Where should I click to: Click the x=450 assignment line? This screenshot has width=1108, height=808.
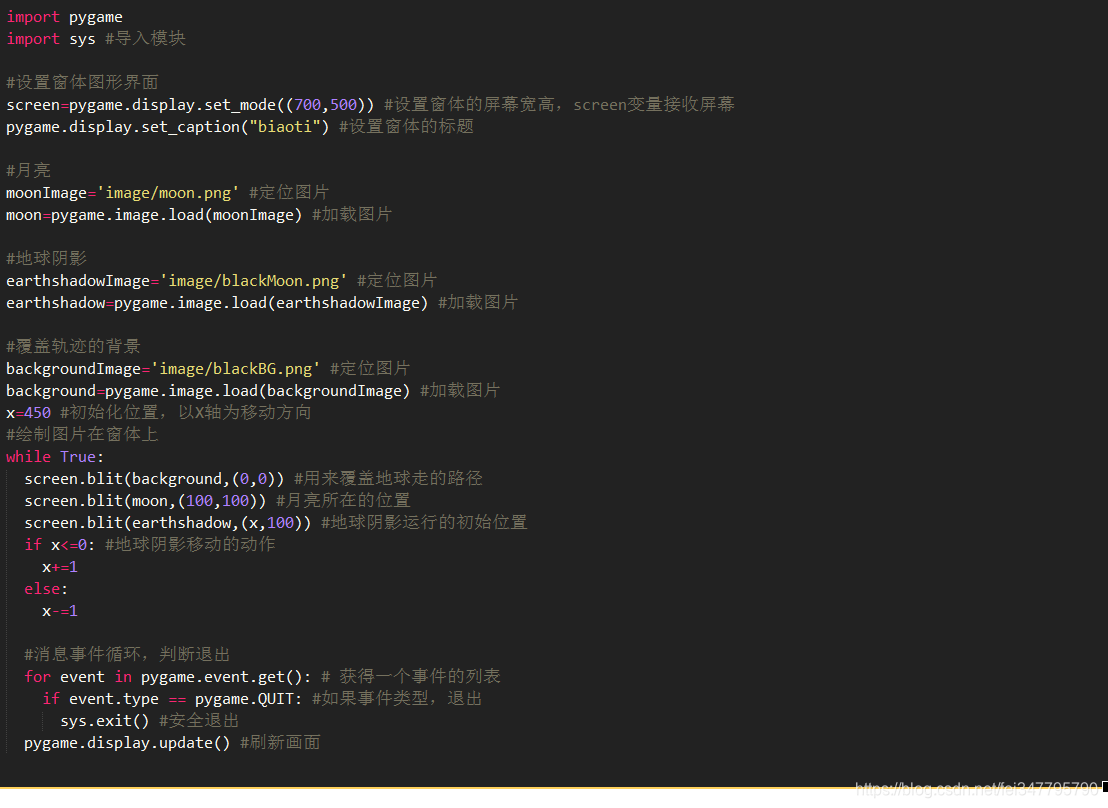158,413
